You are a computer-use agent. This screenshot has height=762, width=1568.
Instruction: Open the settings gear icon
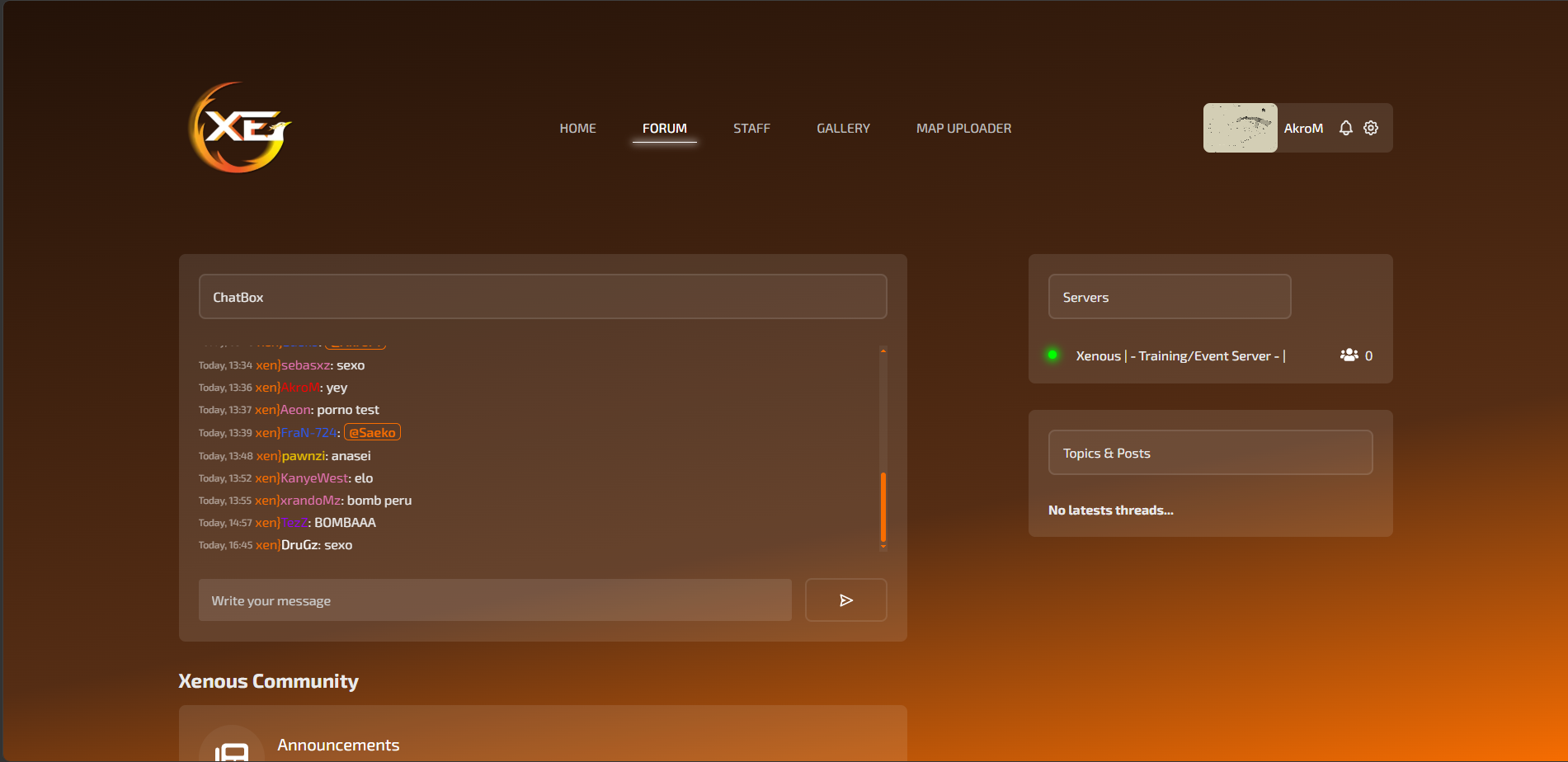pos(1371,128)
